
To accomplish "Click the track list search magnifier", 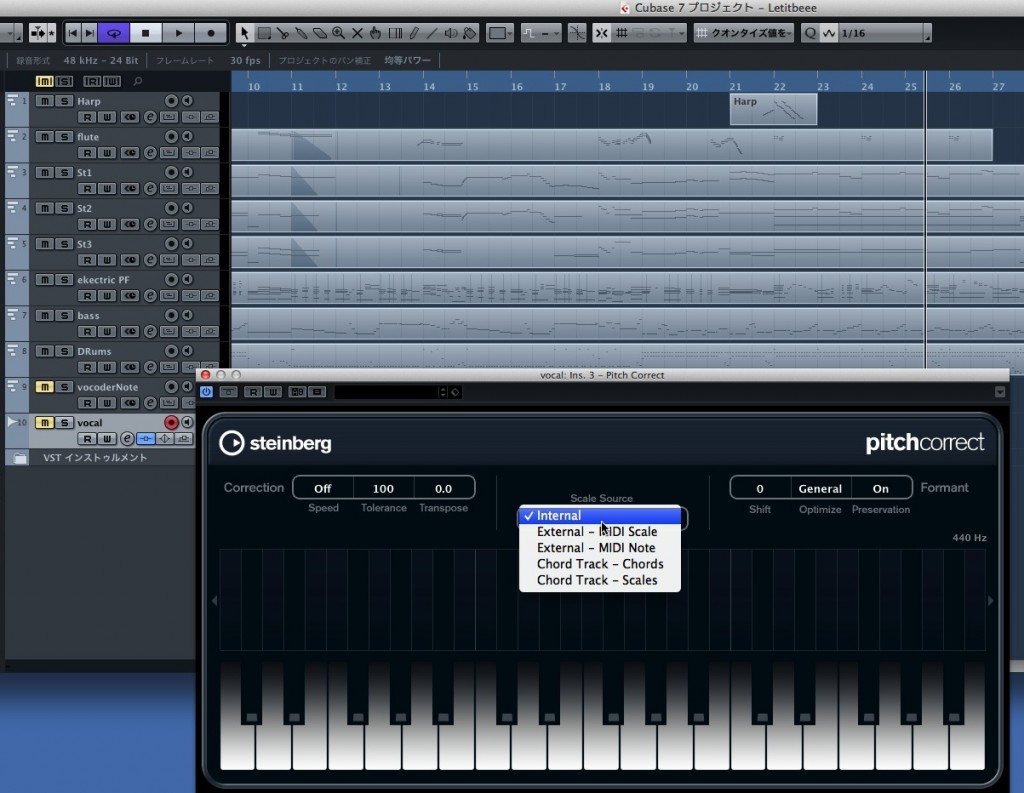I will point(137,81).
